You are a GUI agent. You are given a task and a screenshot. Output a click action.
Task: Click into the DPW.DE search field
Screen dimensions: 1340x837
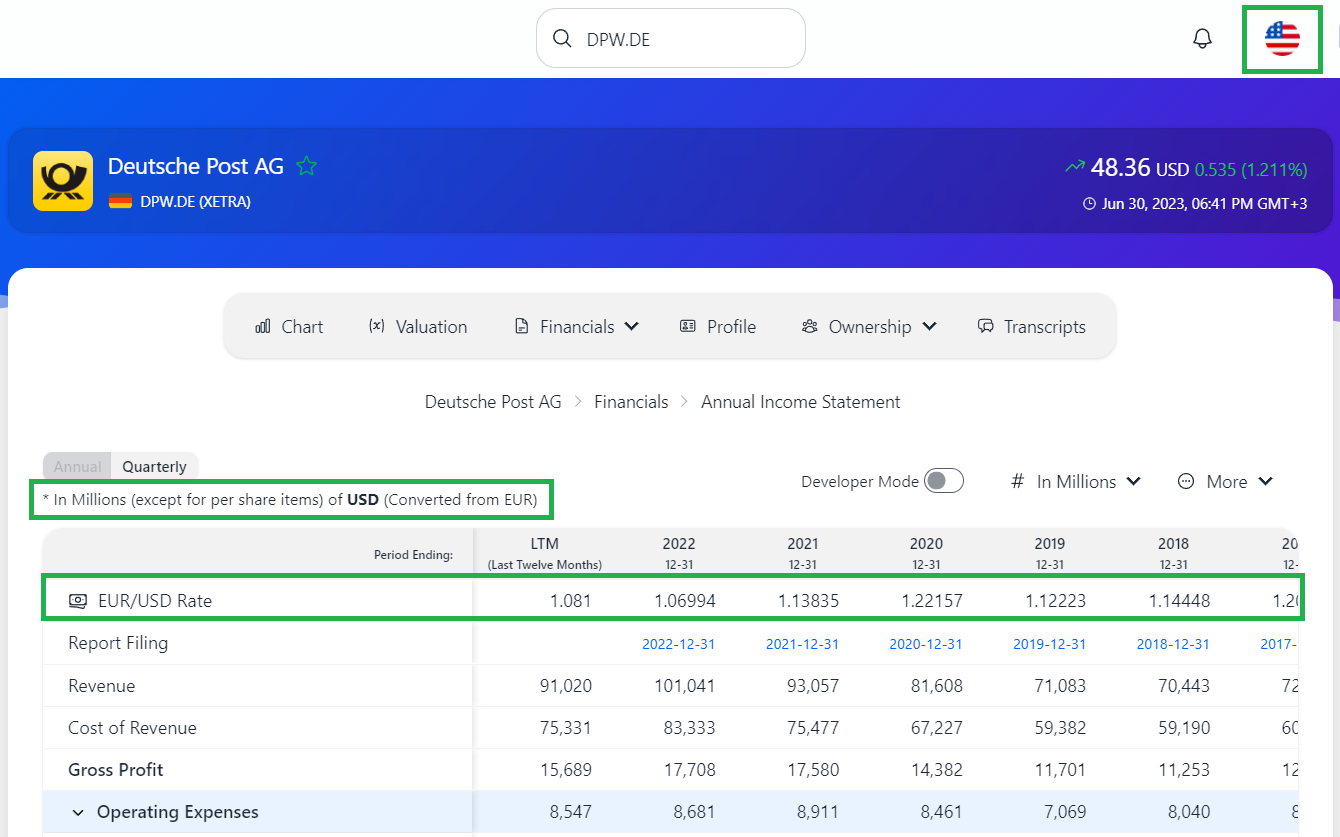671,39
